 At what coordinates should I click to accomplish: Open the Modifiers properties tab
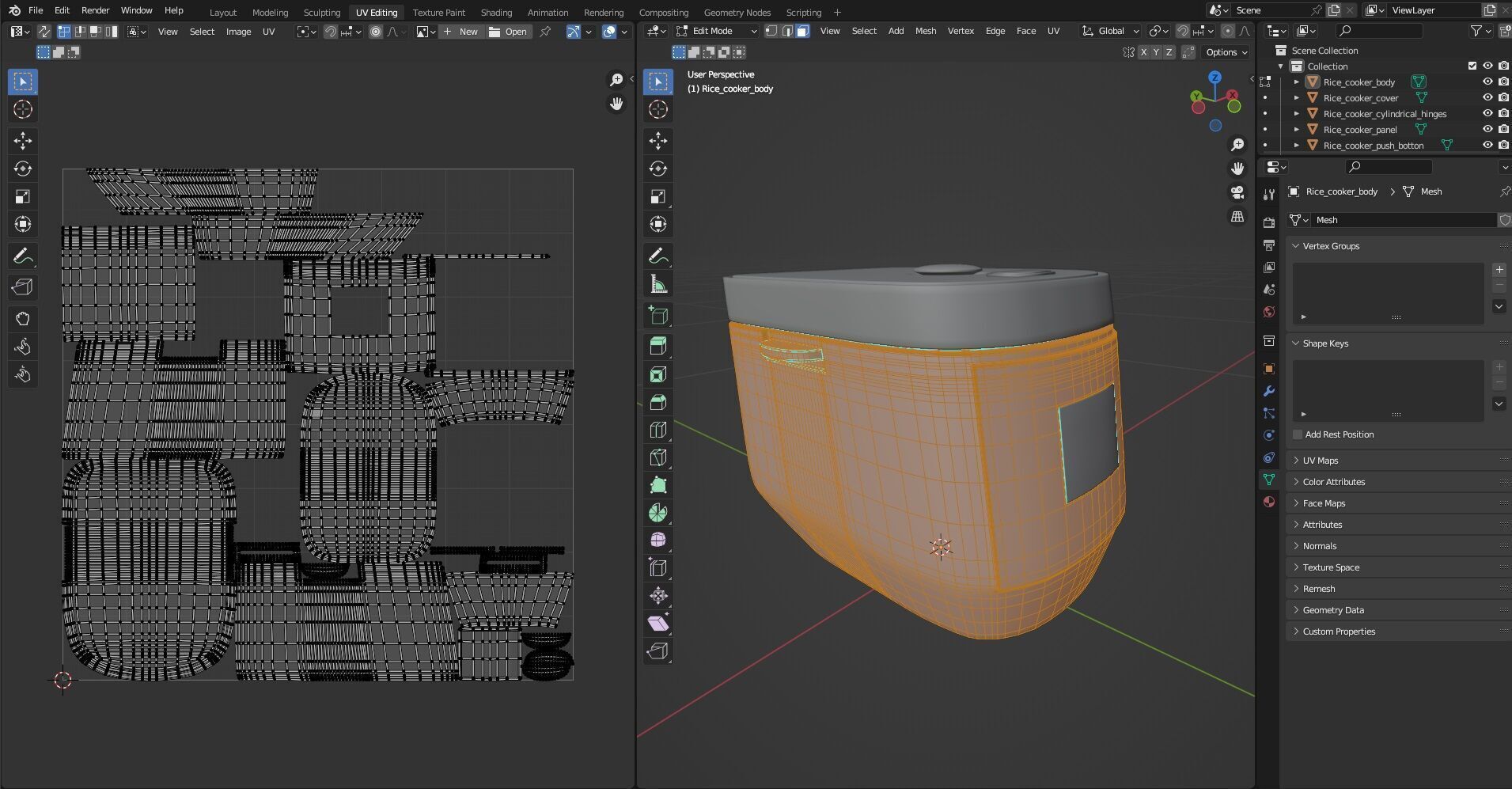[x=1269, y=391]
